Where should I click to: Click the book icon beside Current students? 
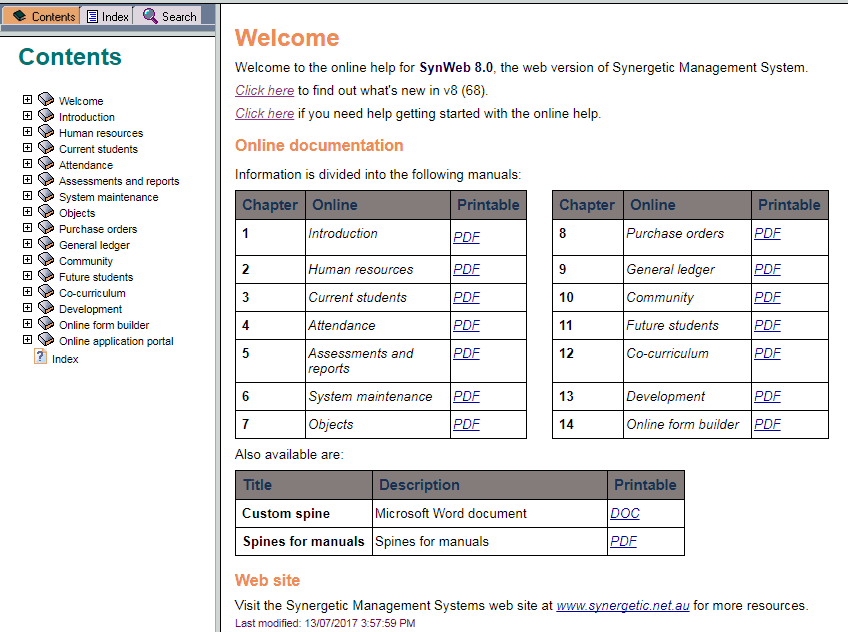click(46, 148)
